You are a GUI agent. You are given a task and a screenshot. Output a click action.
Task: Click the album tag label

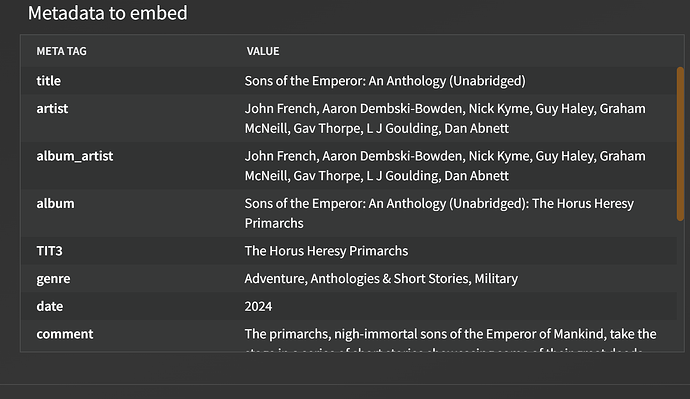(x=55, y=204)
